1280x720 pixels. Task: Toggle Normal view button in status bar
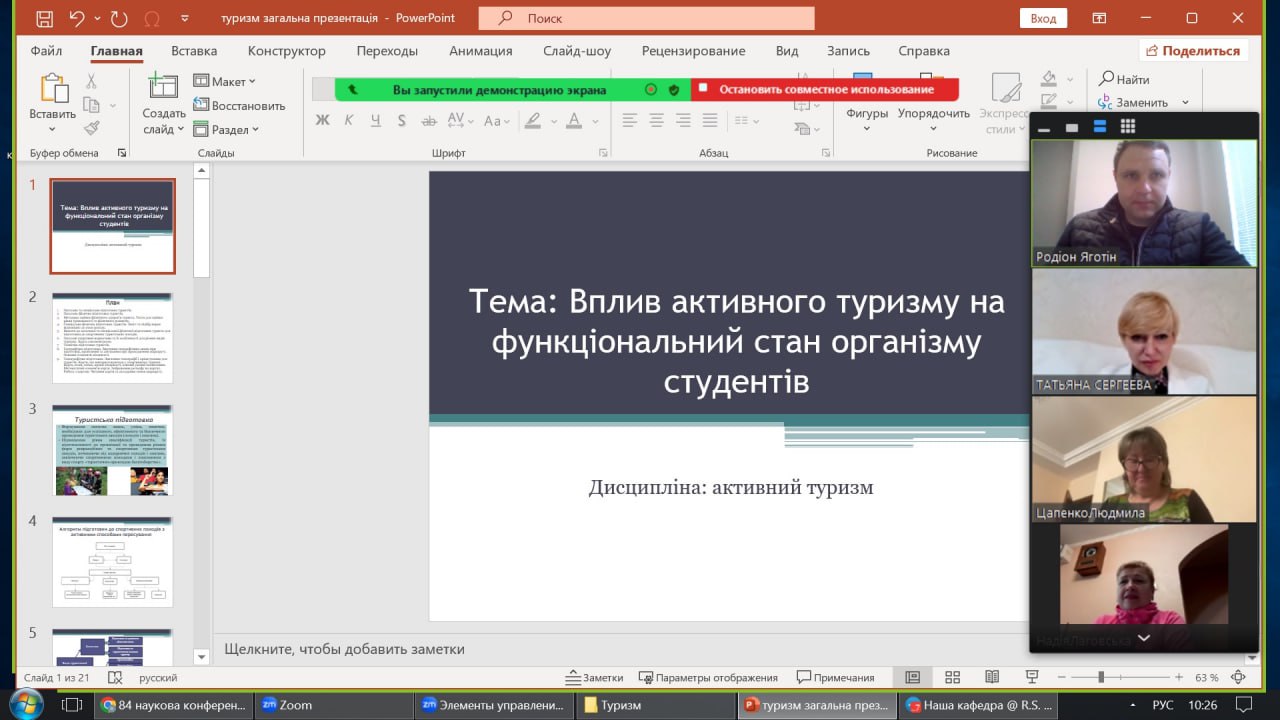912,677
